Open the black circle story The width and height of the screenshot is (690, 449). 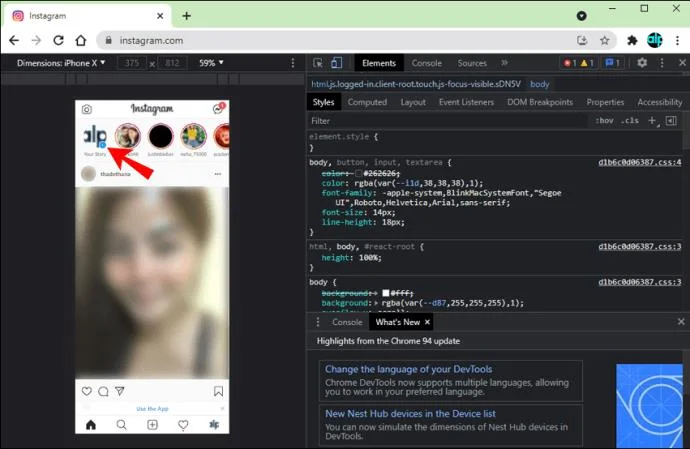click(x=161, y=136)
